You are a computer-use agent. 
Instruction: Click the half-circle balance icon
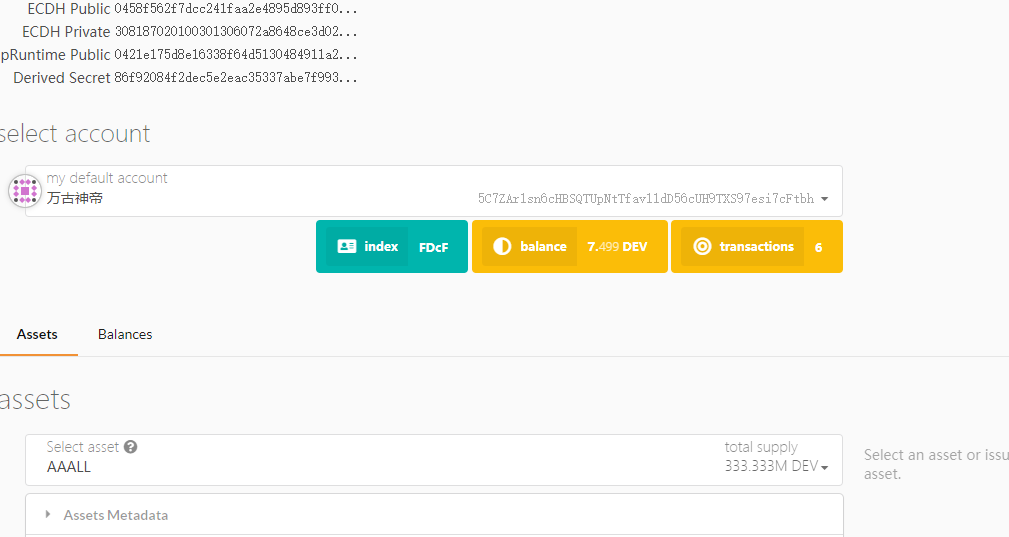[x=502, y=246]
